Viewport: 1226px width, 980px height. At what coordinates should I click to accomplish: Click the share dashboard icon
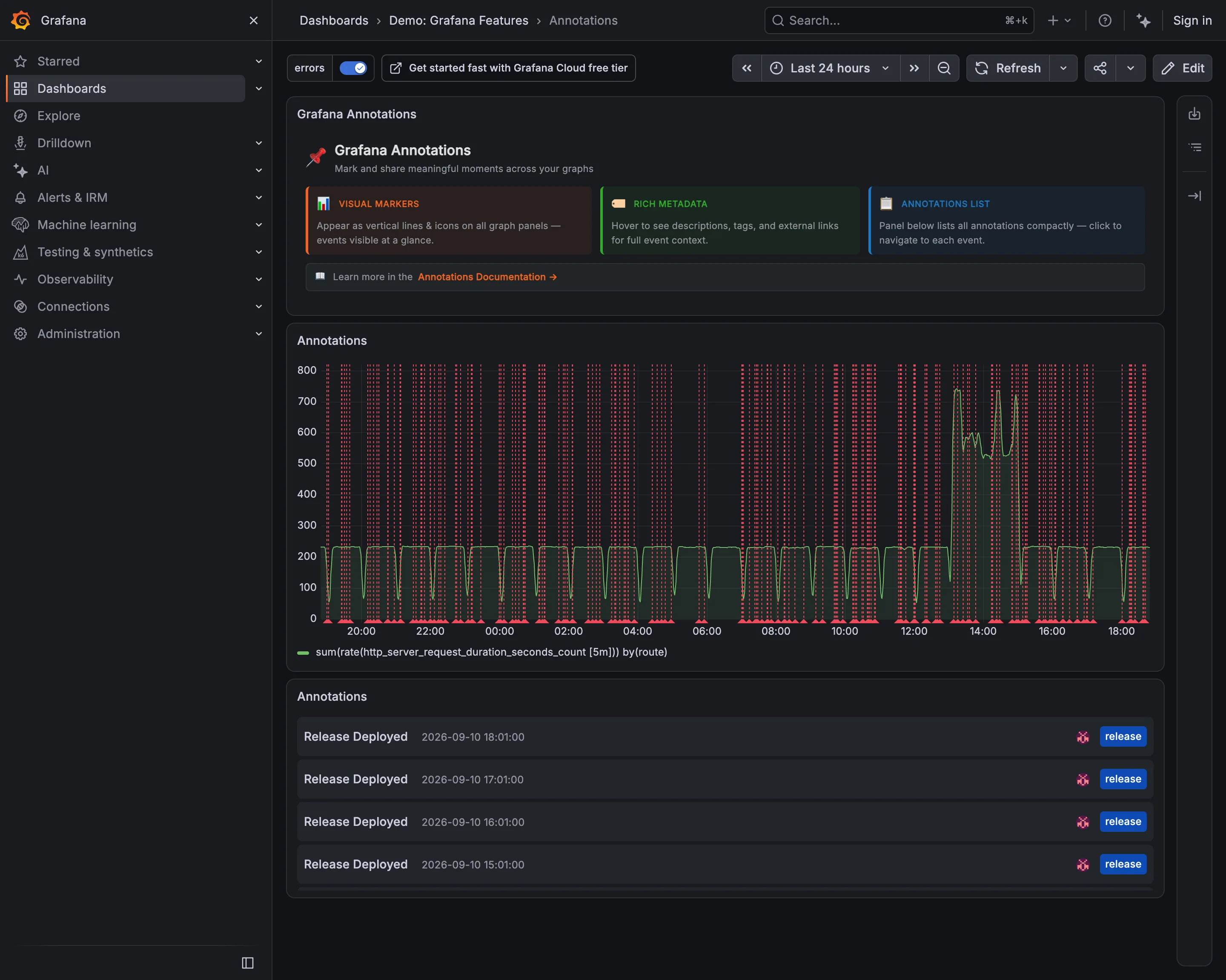[1100, 68]
